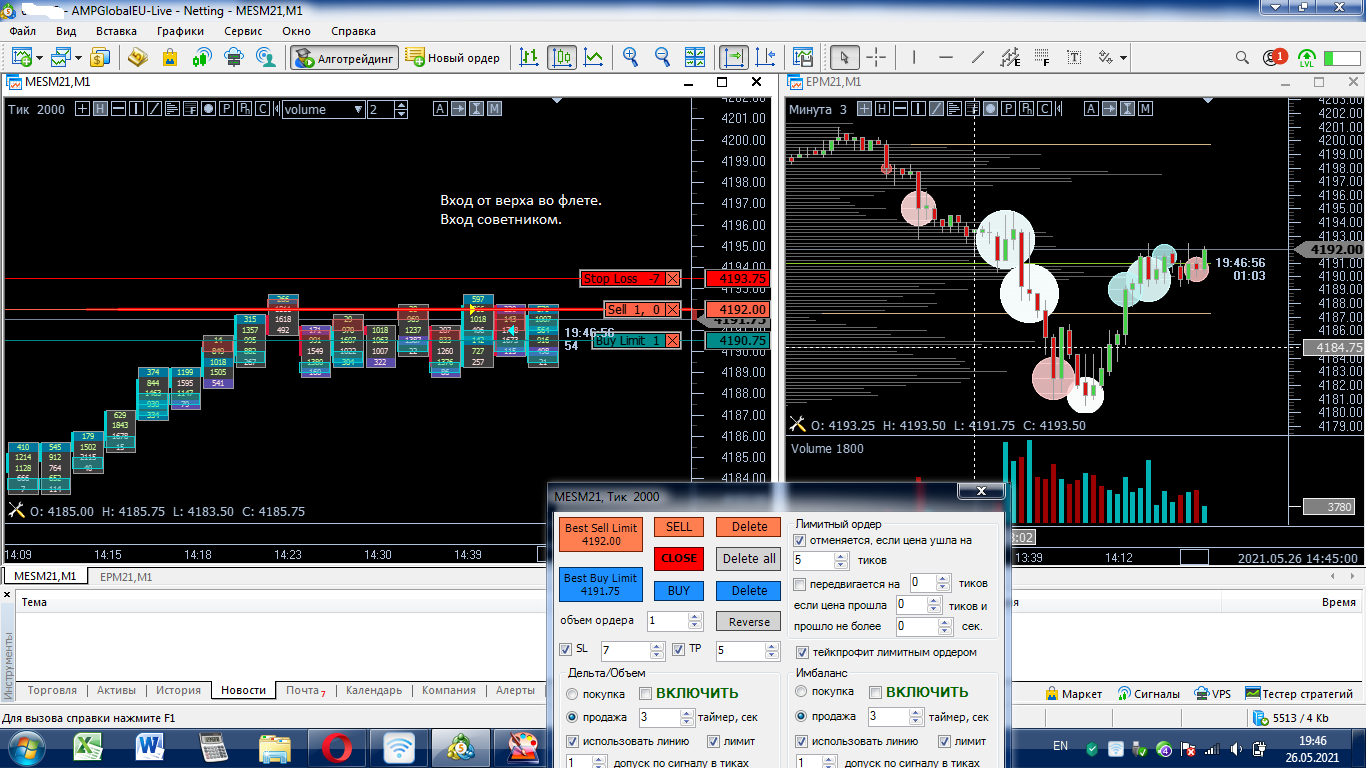This screenshot has width=1366, height=768.
Task: Enable ВКЛЮЧИТЬ checkbox in Имбаланс
Action: tap(876, 692)
